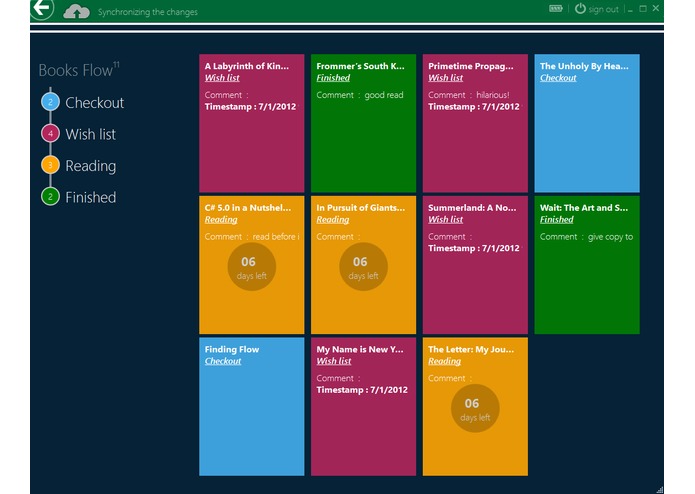Viewport: 695px width, 494px height.
Task: Click the green Finished count circle
Action: (51, 197)
